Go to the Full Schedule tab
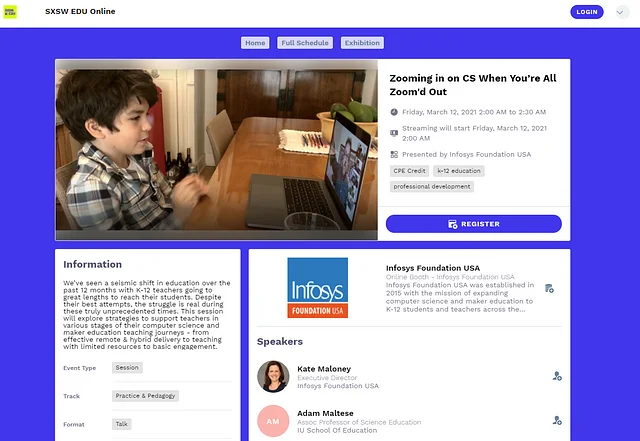The height and width of the screenshot is (441, 640). pyautogui.click(x=304, y=43)
